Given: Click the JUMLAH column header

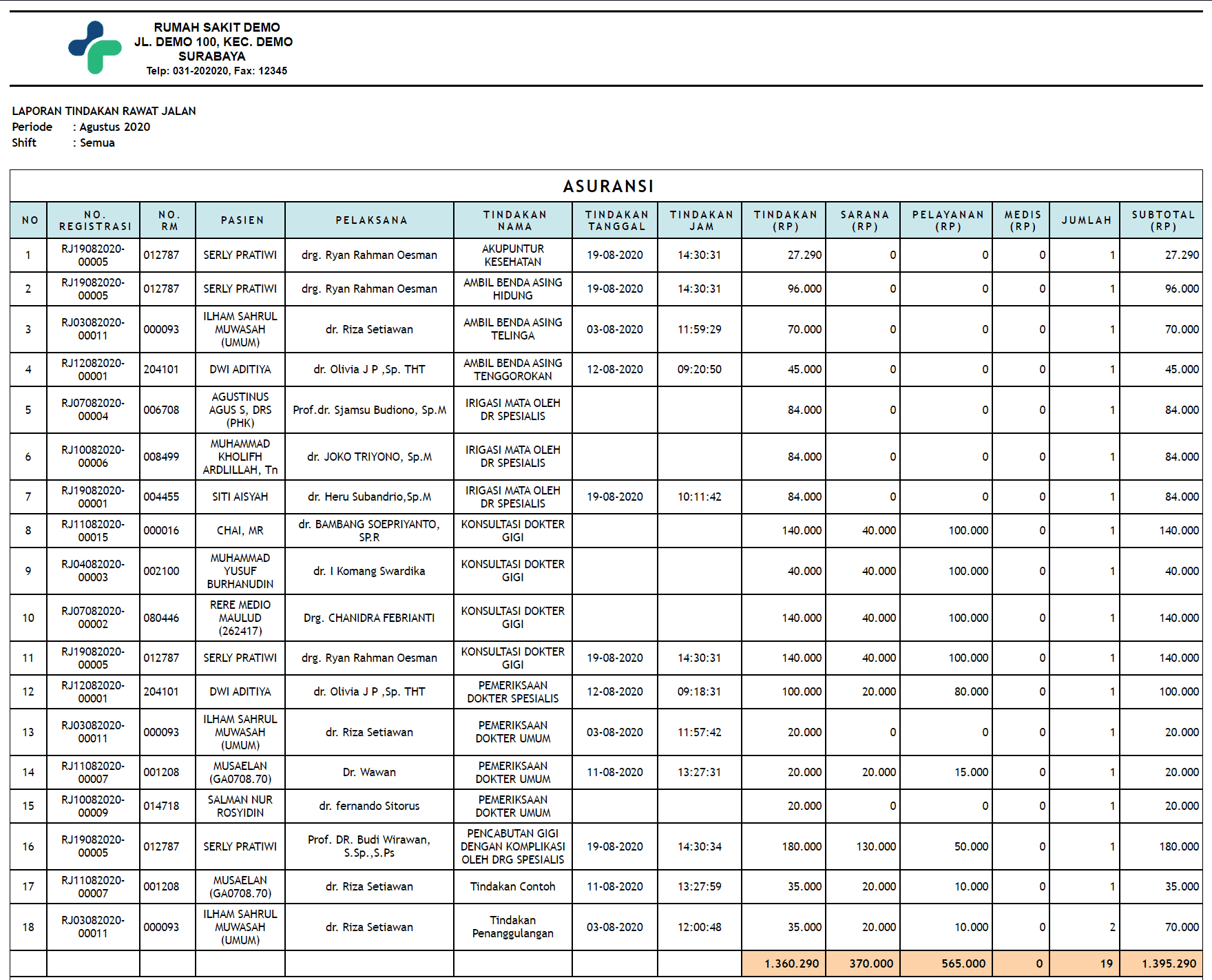Looking at the screenshot, I should 1086,220.
